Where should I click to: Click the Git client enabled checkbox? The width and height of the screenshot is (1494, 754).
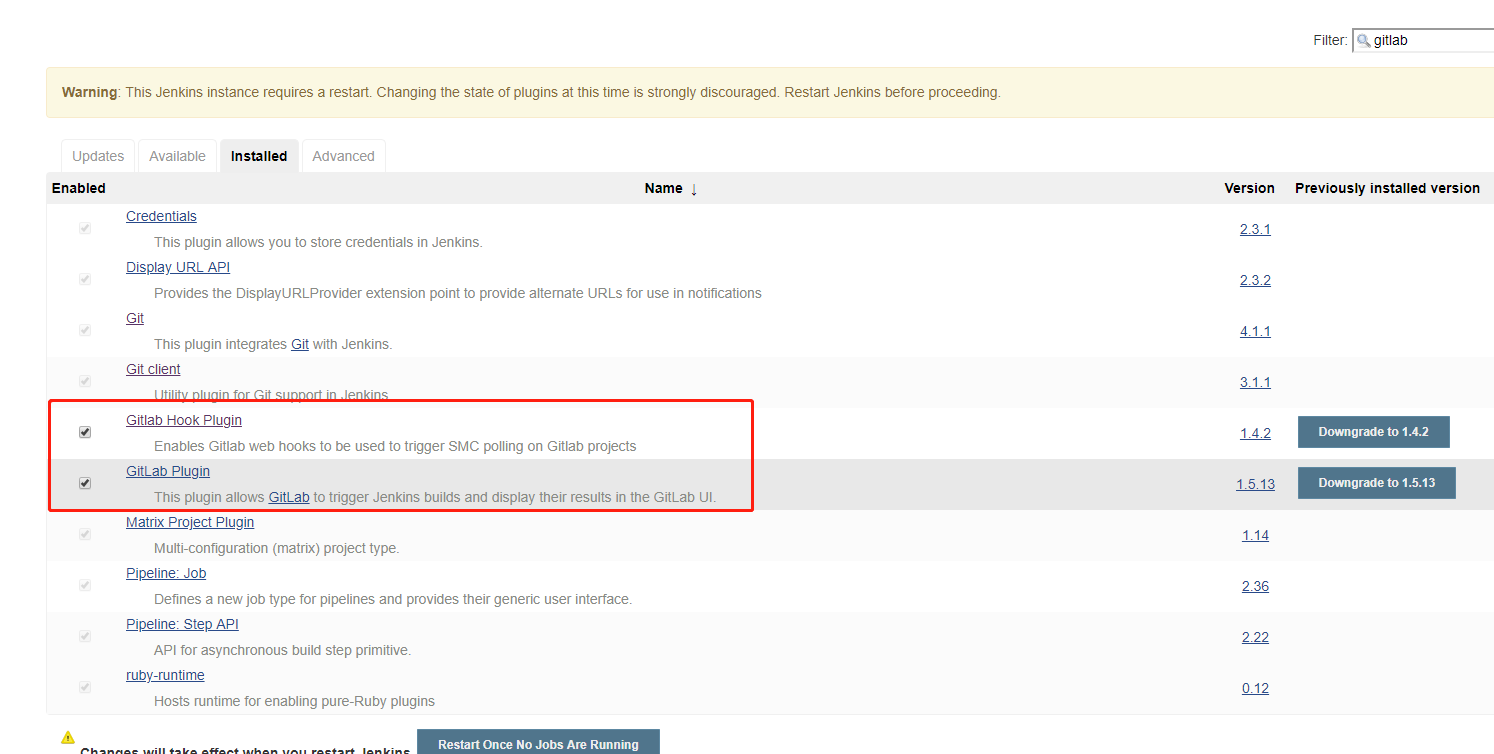[85, 381]
